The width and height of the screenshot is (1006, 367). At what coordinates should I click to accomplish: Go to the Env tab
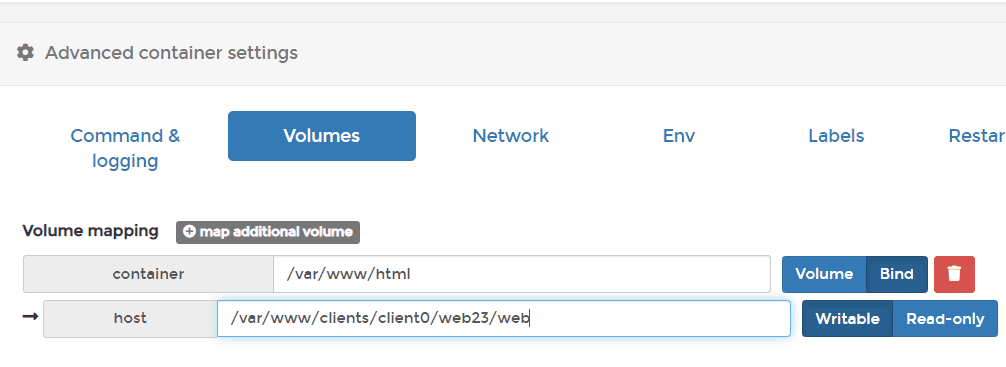click(x=679, y=136)
